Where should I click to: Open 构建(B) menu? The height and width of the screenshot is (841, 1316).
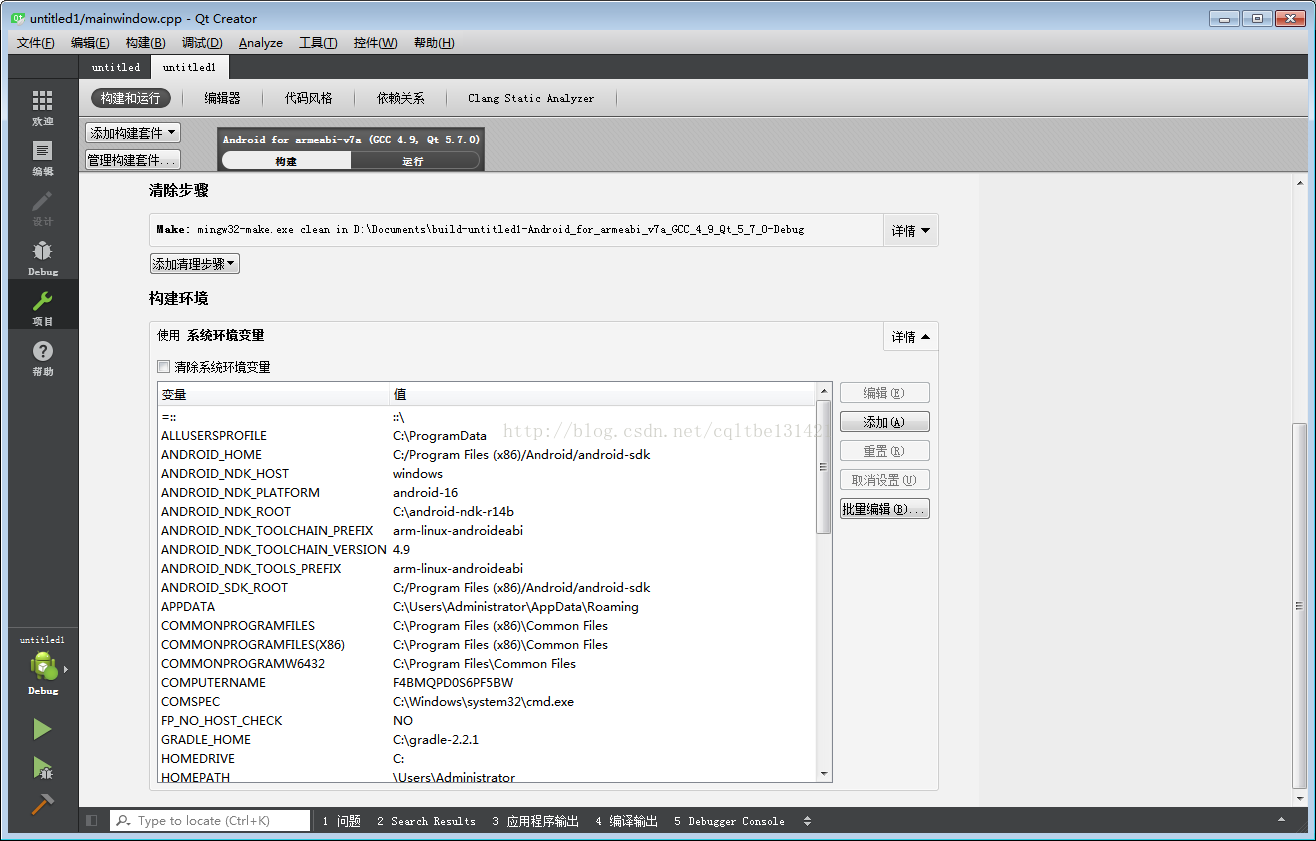(x=146, y=43)
